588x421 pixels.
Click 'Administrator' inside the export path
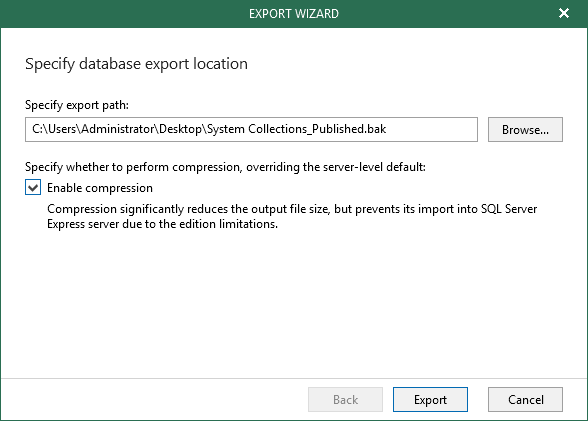tap(118, 129)
